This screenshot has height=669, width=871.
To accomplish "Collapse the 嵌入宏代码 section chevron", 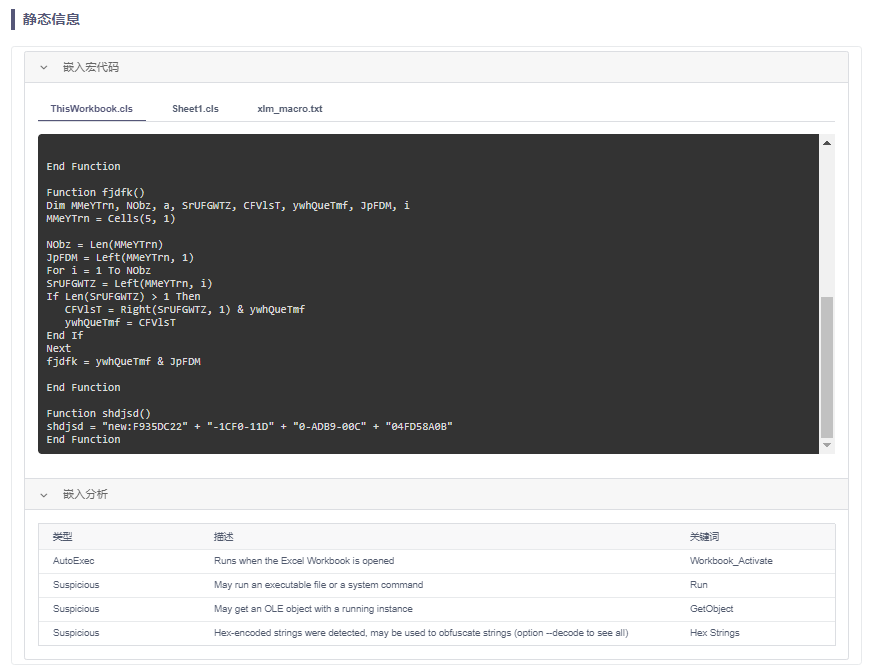I will click(44, 67).
